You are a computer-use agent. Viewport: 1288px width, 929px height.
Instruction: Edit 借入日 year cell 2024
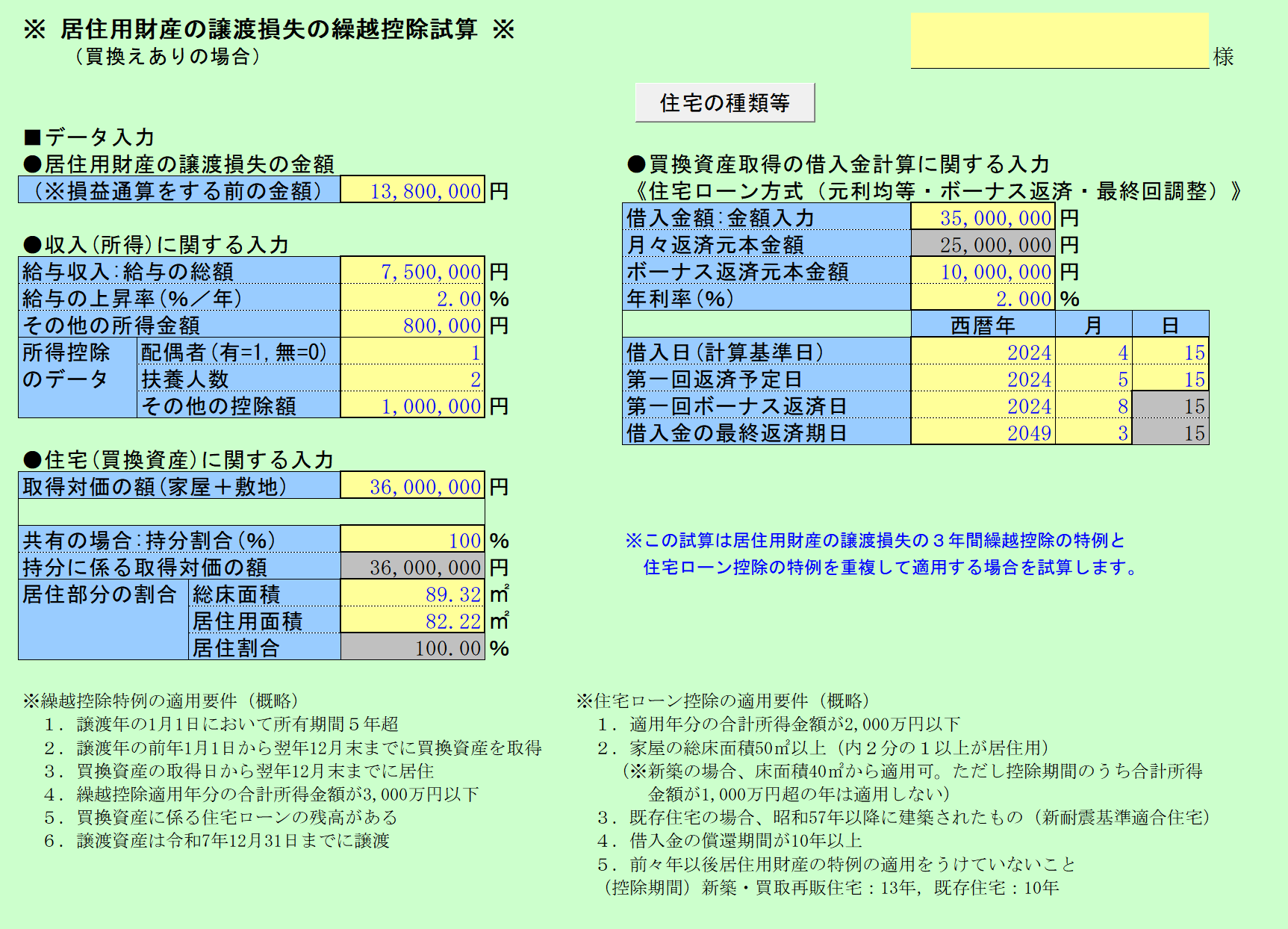pos(983,352)
